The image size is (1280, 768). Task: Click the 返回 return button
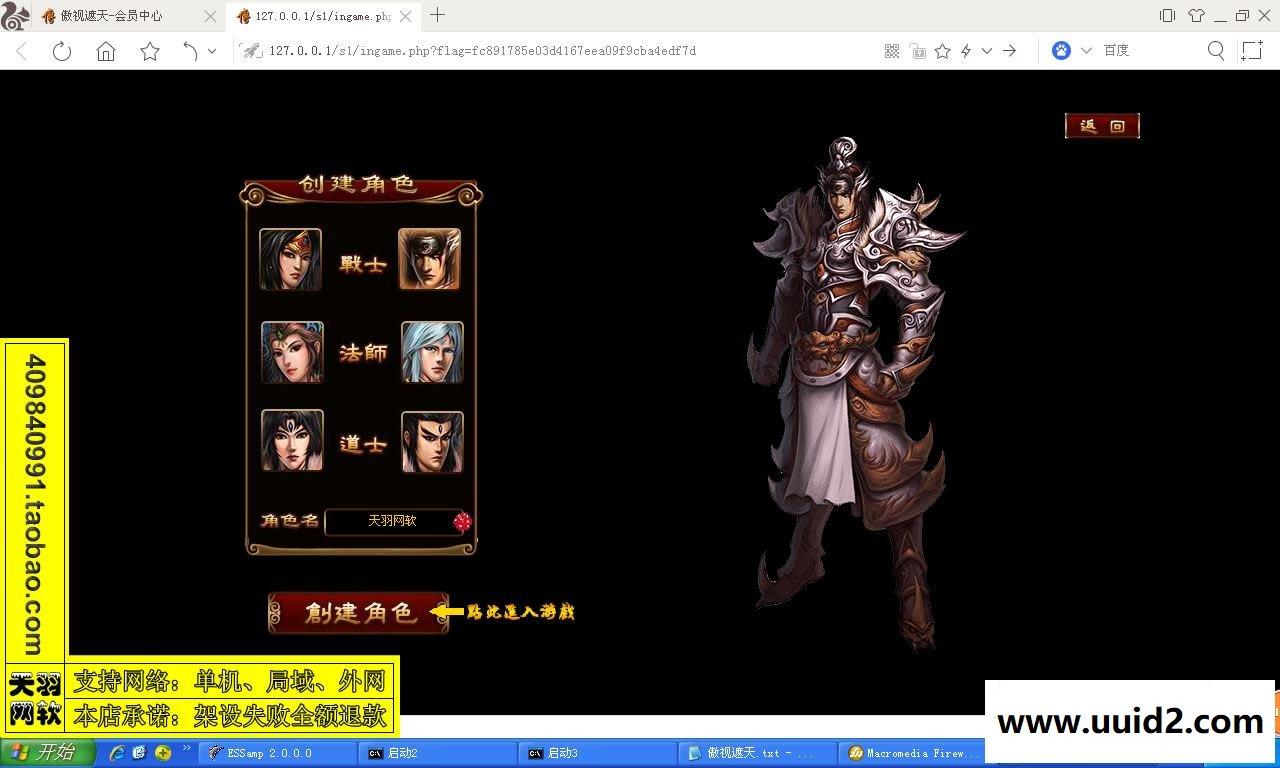[x=1102, y=125]
